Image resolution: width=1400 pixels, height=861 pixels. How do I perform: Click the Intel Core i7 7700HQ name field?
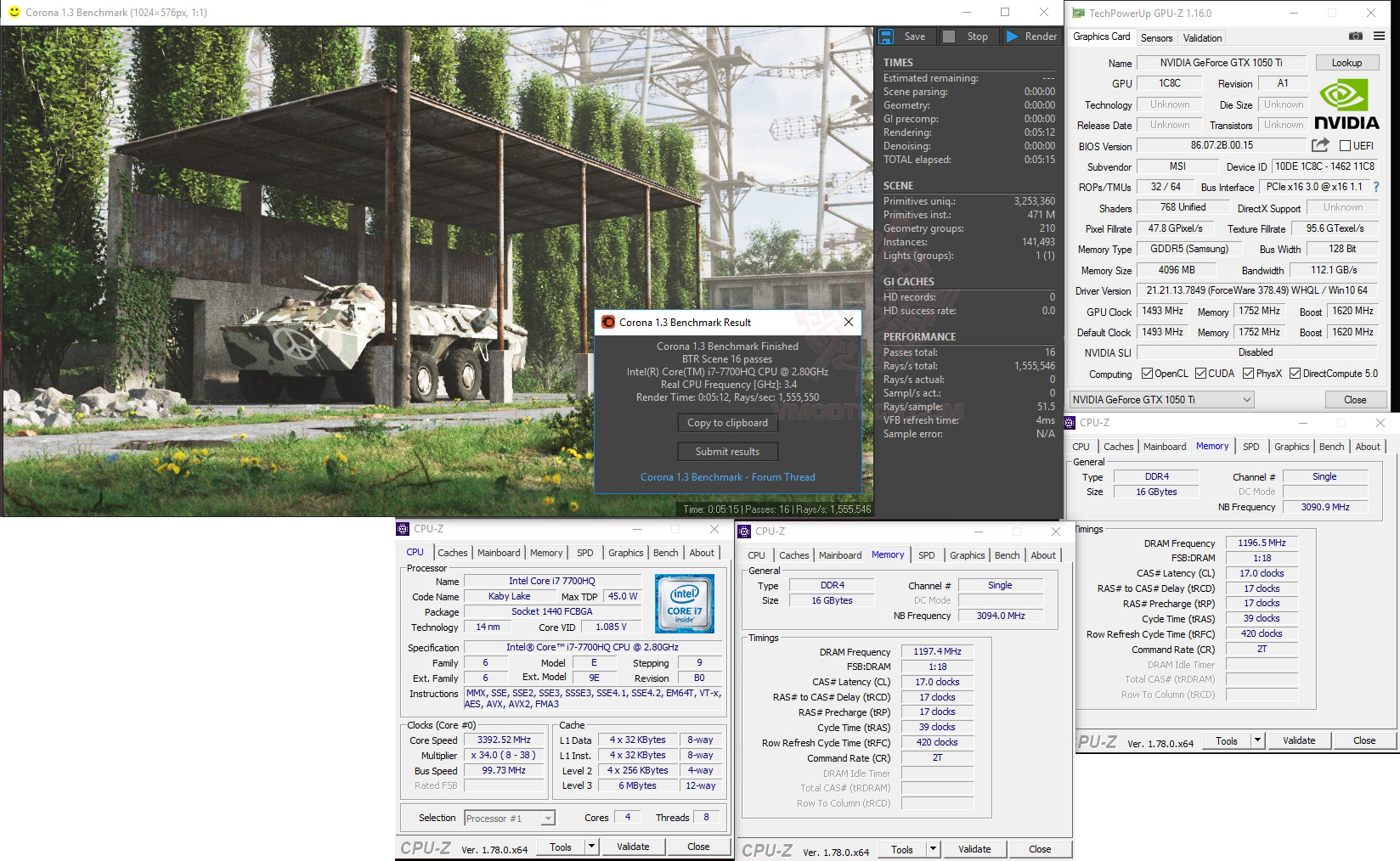551,581
